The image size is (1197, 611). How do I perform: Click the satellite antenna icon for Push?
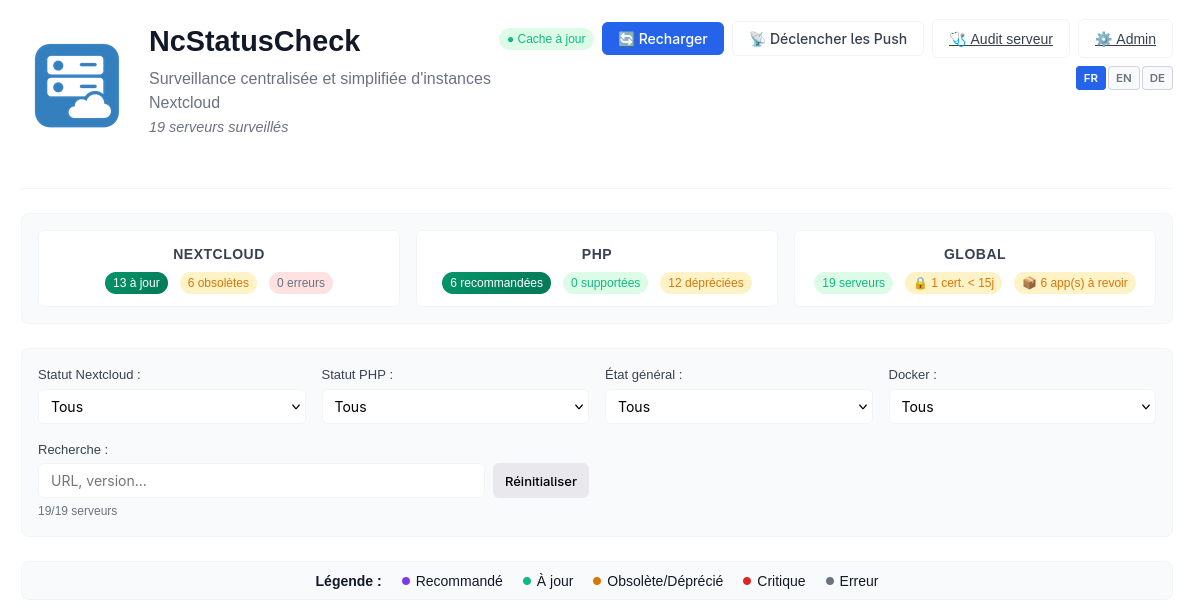click(757, 39)
